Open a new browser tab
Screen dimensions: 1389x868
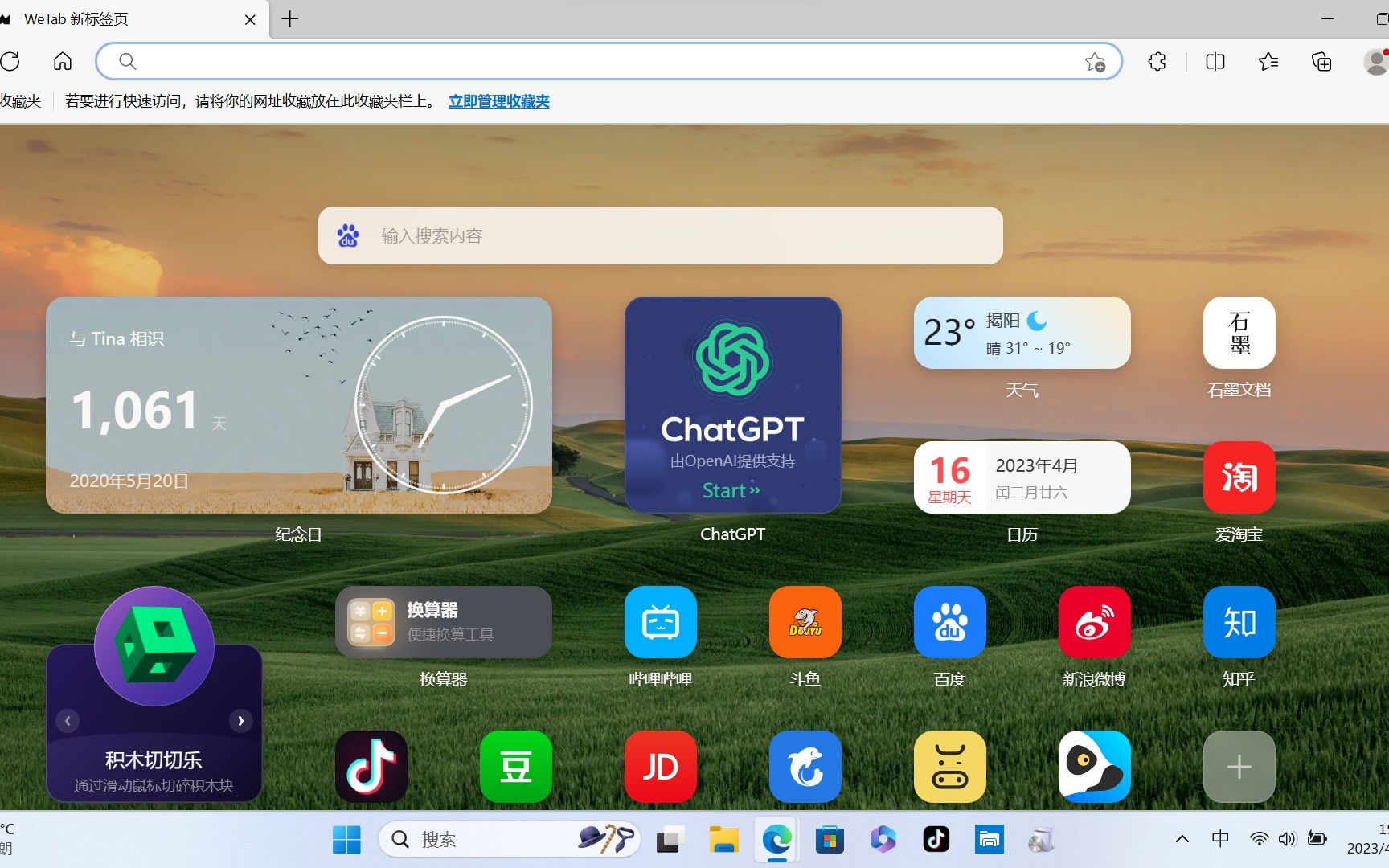pyautogui.click(x=289, y=19)
